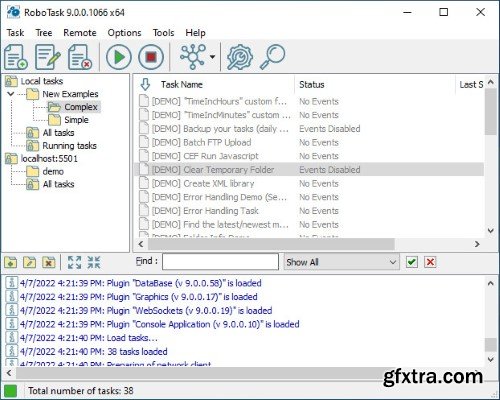Viewport: 500px width, 400px height.
Task: Click the add folder icon below tree
Action: tap(11, 262)
